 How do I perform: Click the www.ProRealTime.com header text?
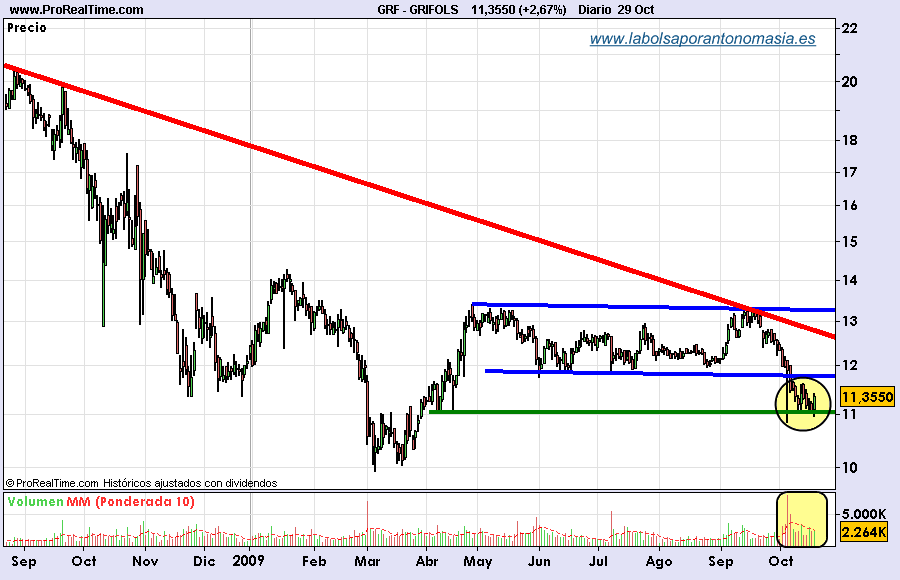76,10
